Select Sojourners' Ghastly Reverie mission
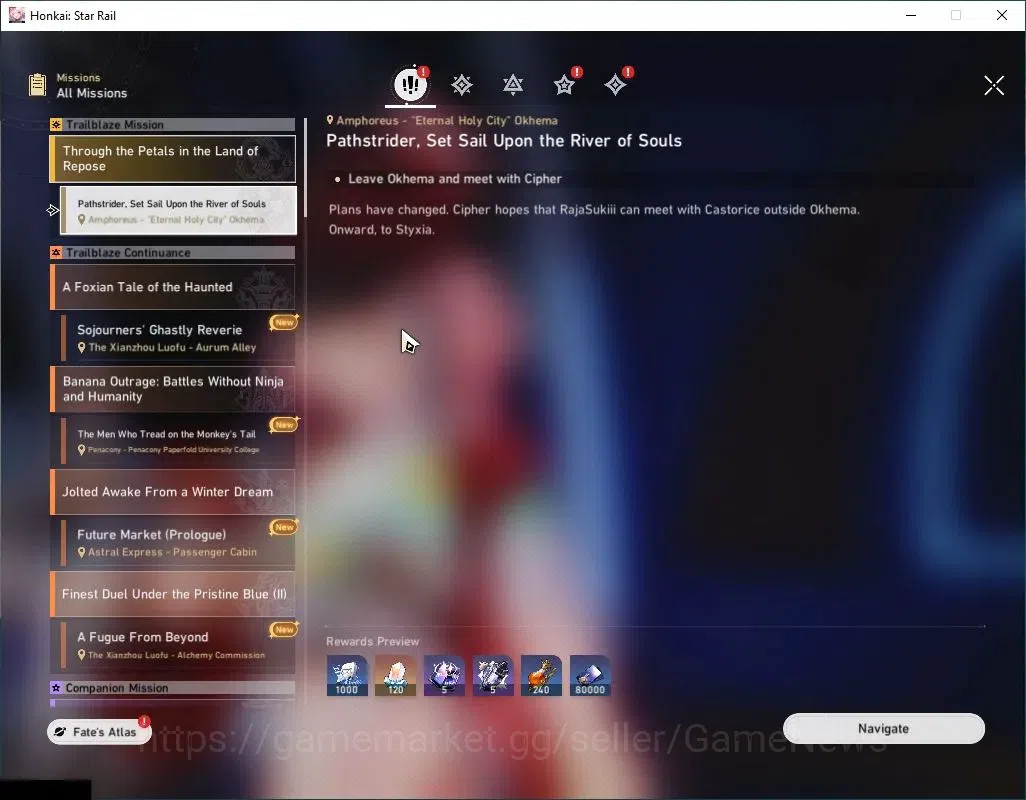This screenshot has height=800, width=1026. 178,338
